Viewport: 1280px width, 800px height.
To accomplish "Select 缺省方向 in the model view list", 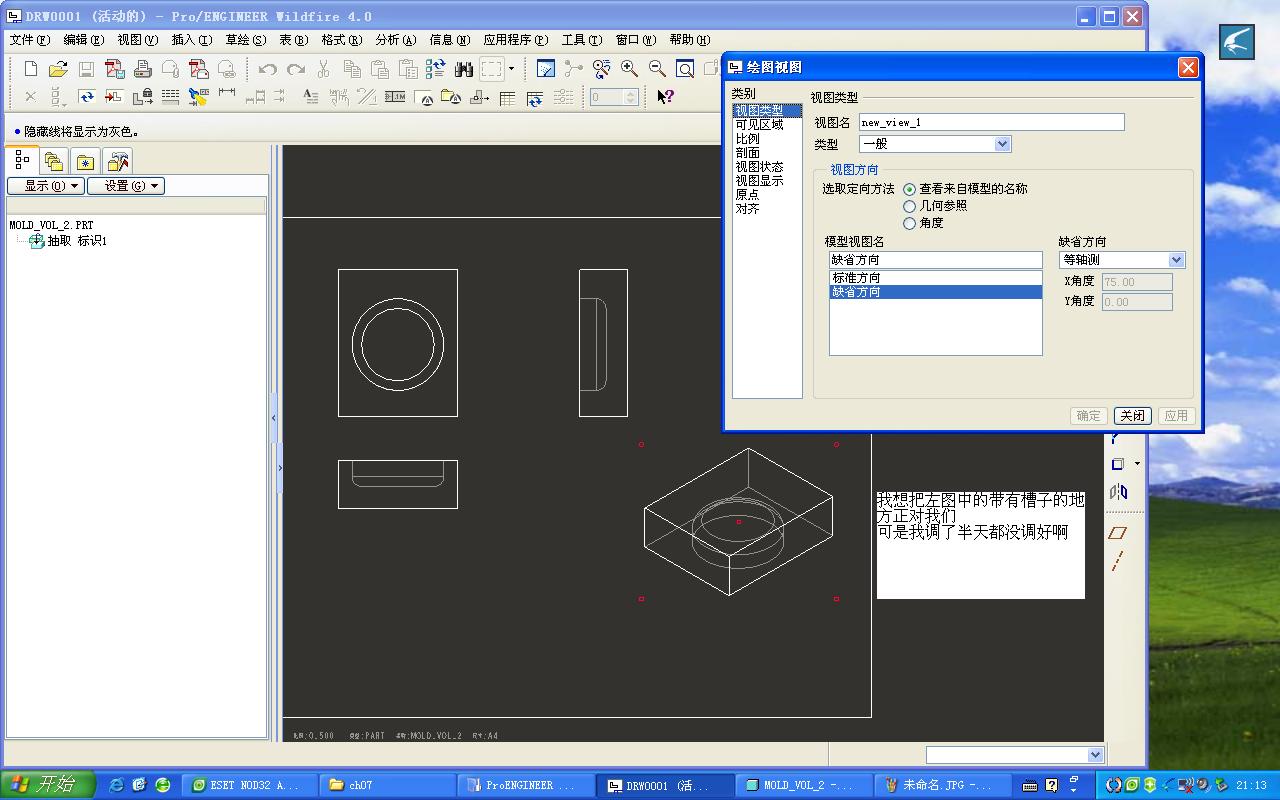I will 936,292.
